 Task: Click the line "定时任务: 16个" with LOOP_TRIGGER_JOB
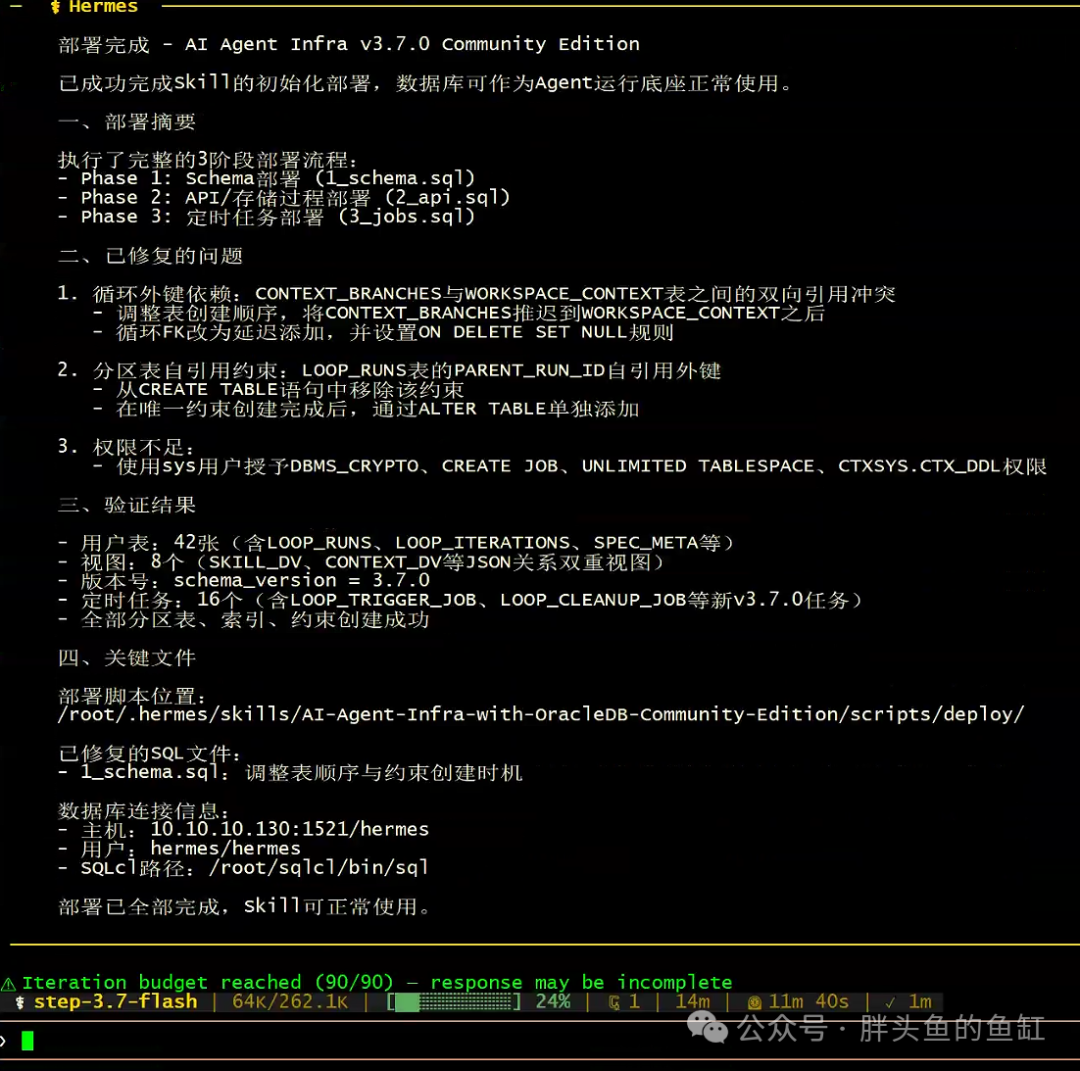click(459, 600)
